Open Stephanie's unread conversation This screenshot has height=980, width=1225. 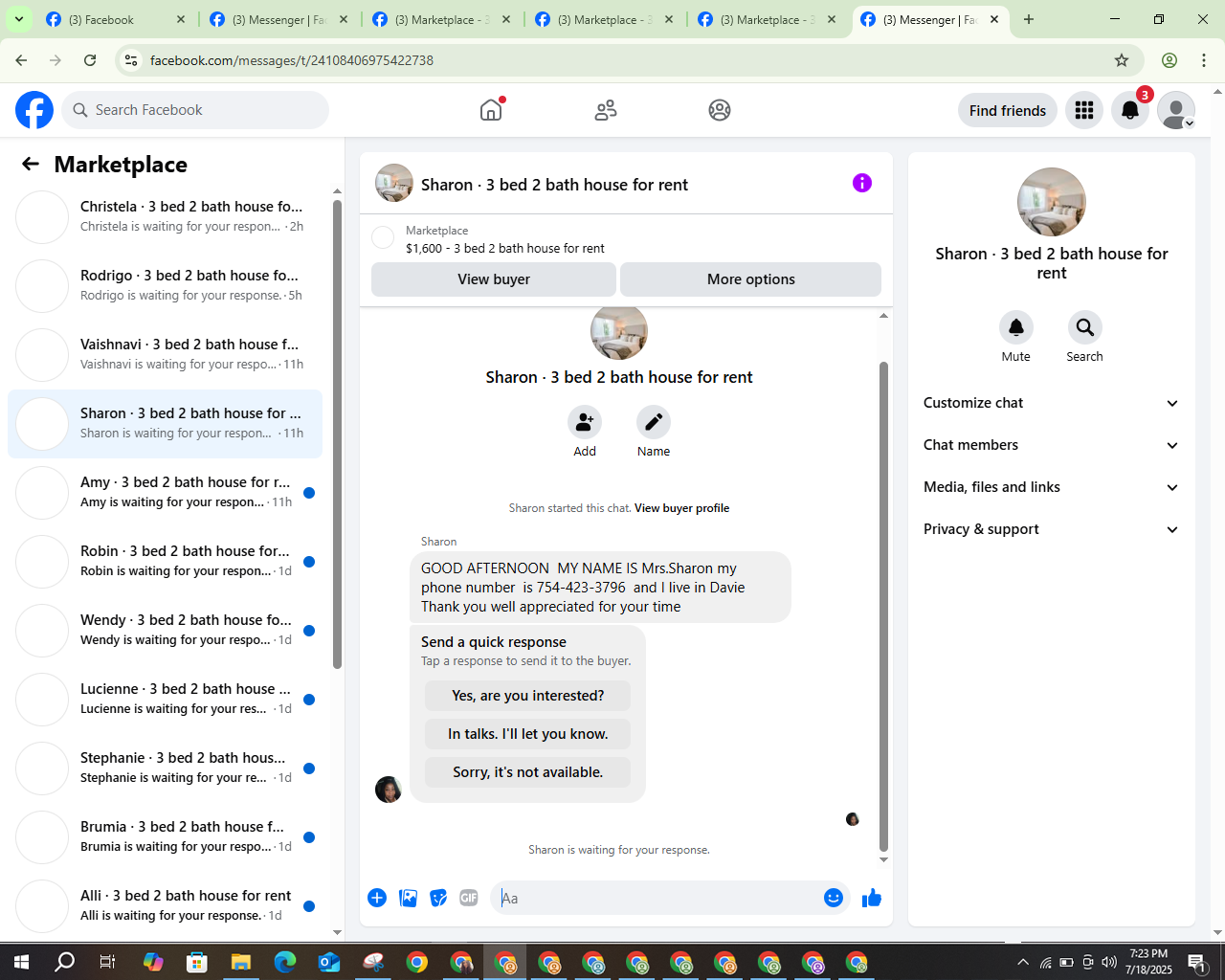[x=165, y=768]
